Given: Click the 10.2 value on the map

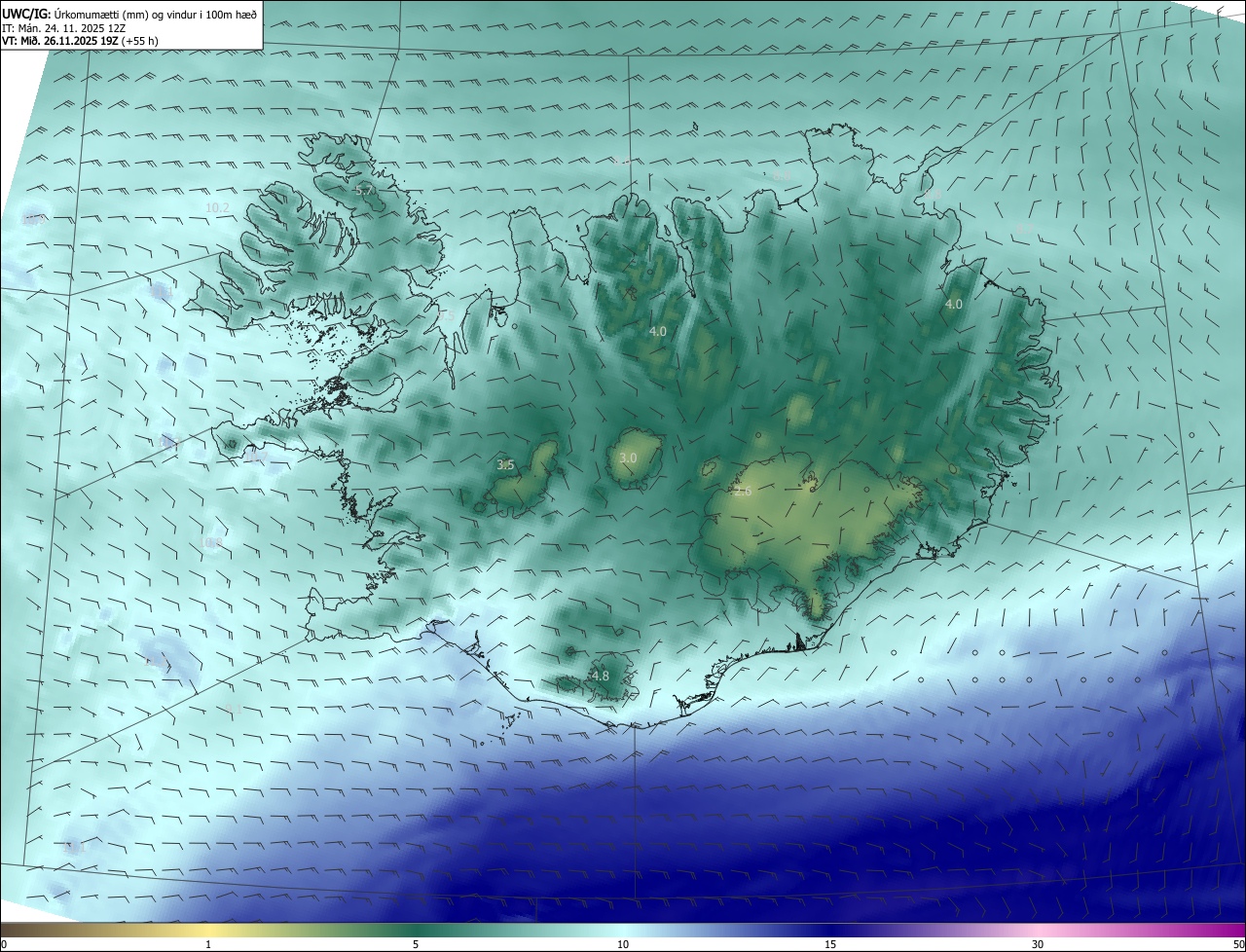Looking at the screenshot, I should [x=217, y=207].
